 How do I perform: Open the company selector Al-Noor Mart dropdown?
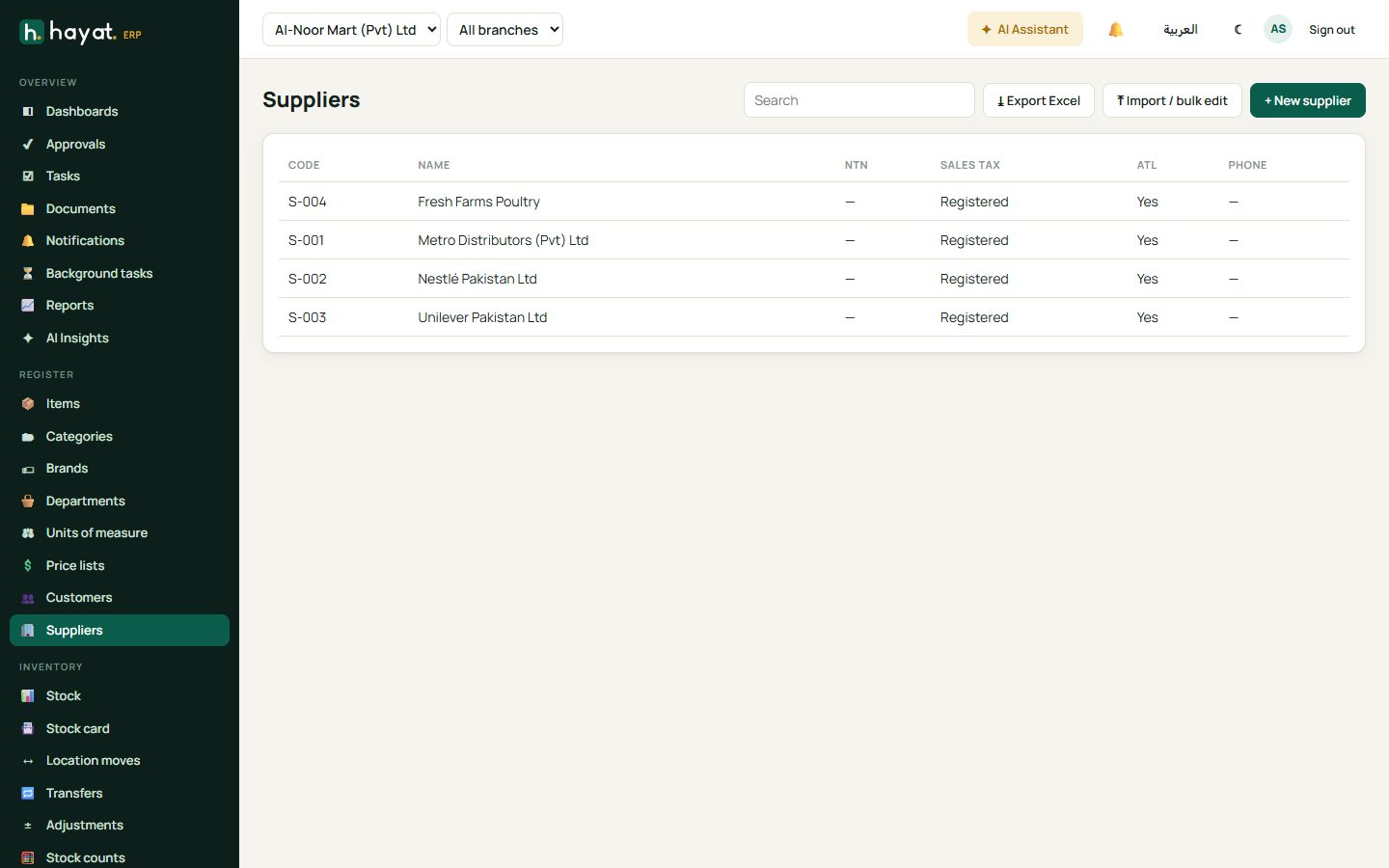(351, 30)
